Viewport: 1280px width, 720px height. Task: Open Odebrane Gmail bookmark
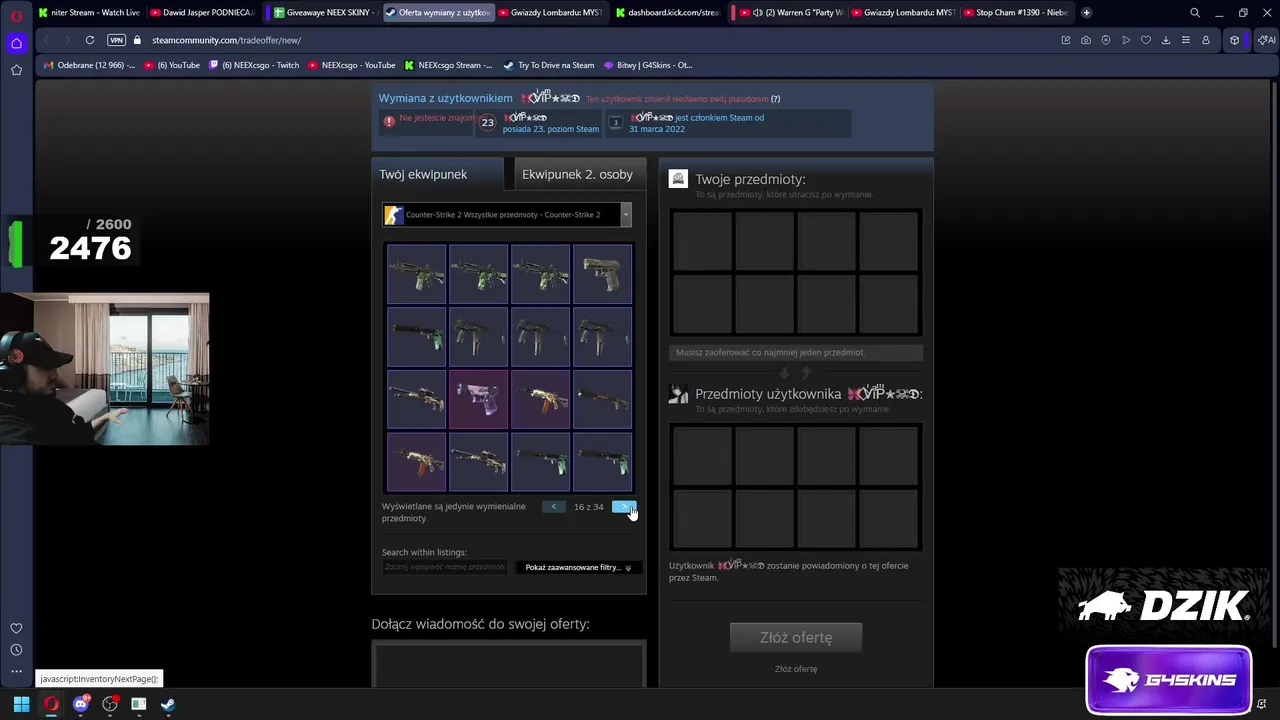(89, 65)
